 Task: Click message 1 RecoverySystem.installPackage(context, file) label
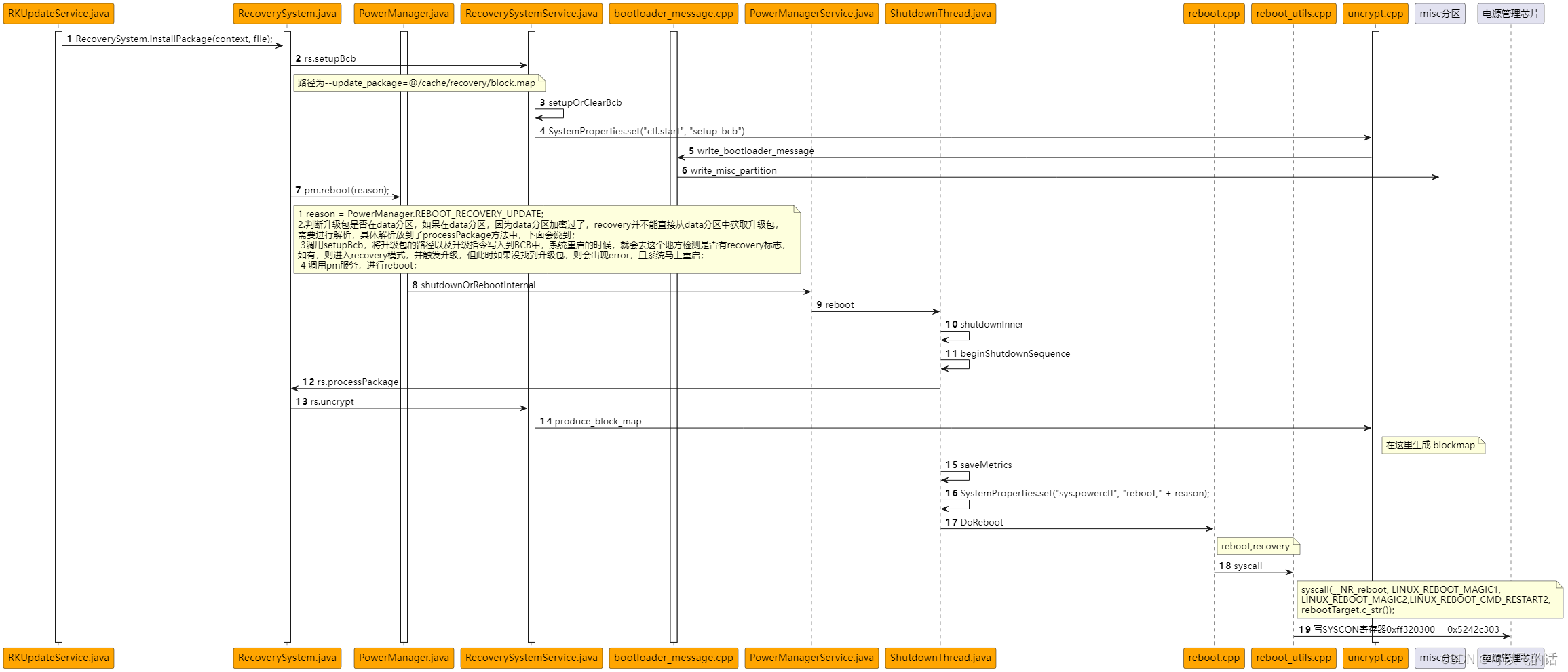(x=170, y=39)
